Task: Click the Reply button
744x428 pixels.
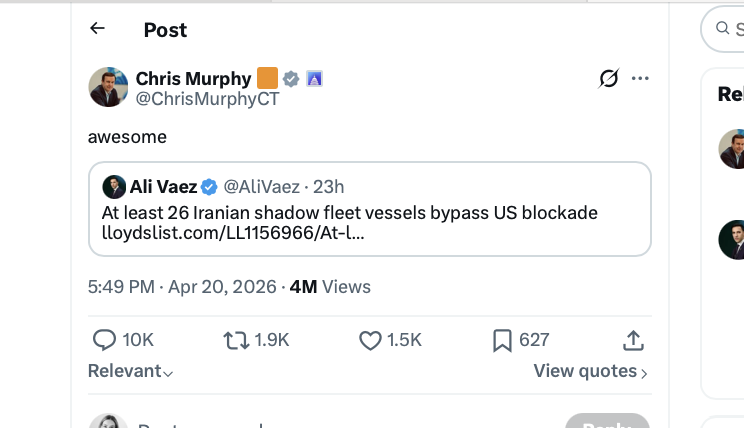Action: coord(606,424)
